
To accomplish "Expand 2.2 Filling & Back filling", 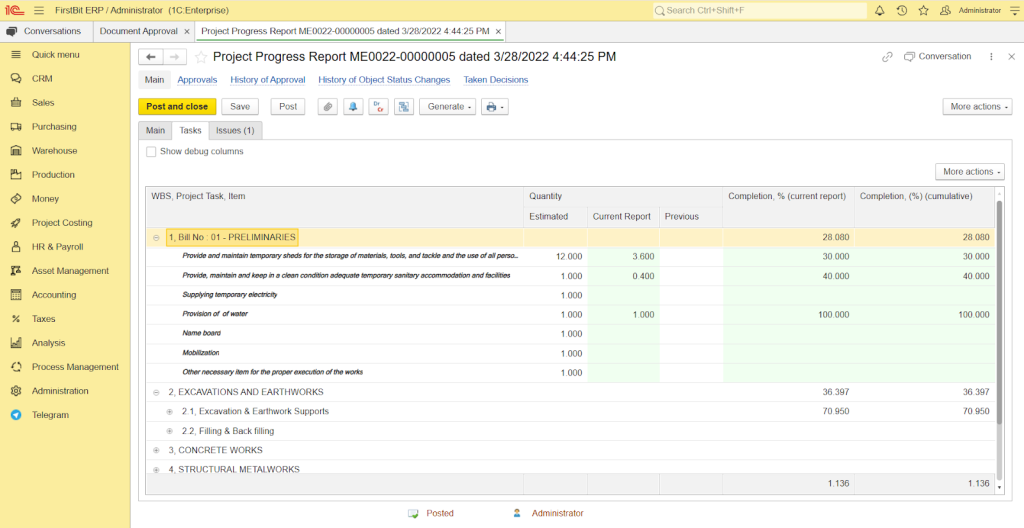I will pos(169,431).
